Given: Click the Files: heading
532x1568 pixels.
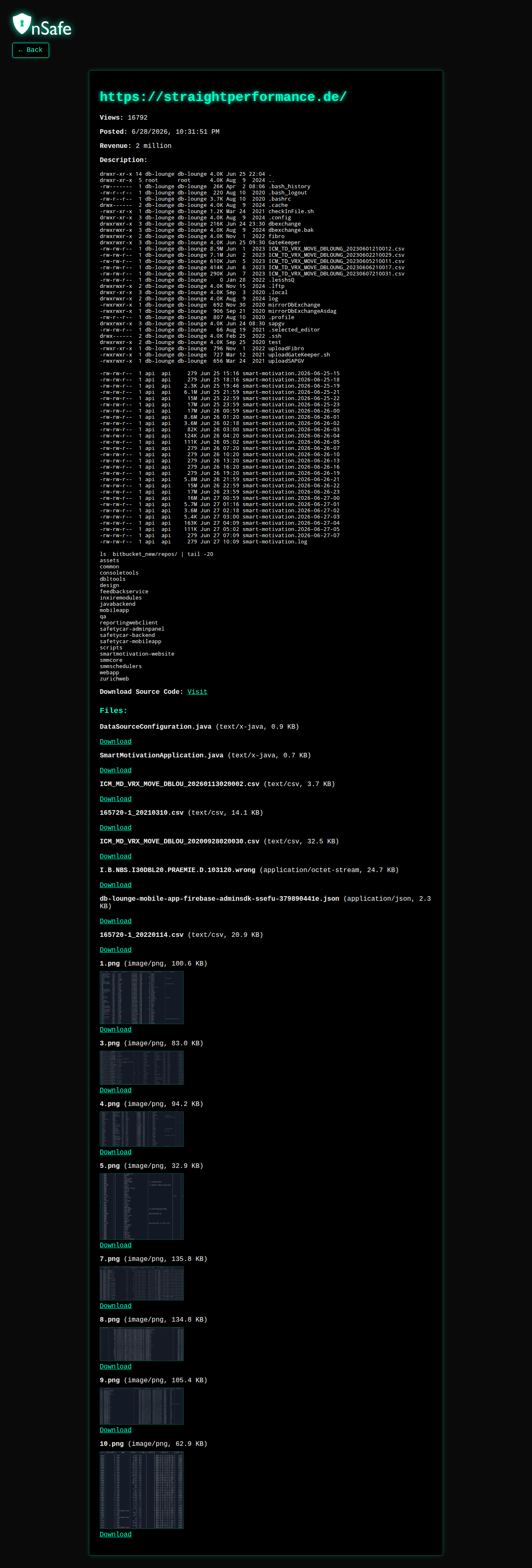Looking at the screenshot, I should [114, 710].
